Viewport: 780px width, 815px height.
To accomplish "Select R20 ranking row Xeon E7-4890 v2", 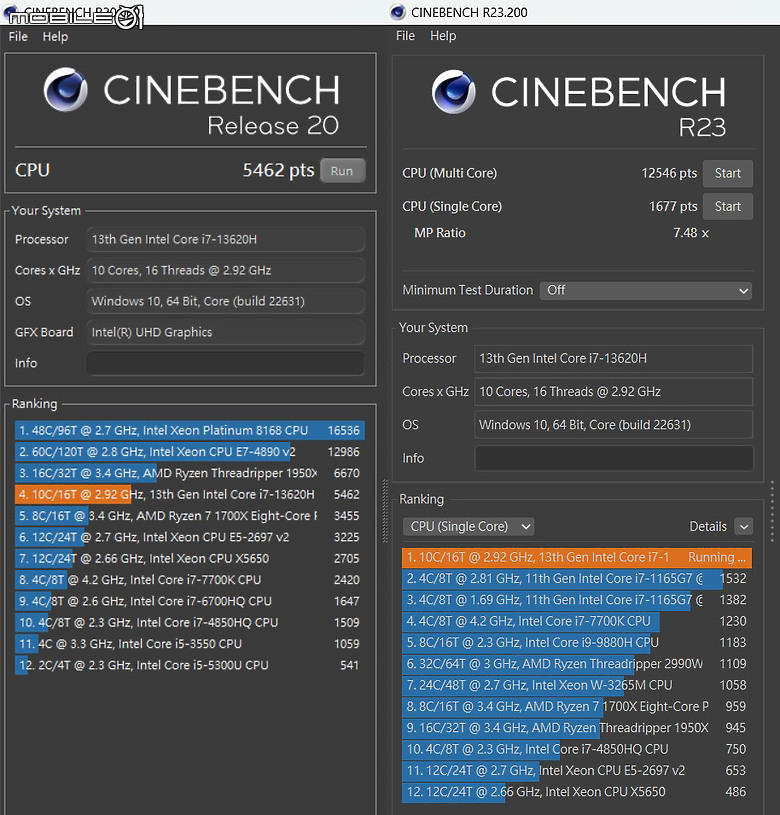I will (190, 452).
